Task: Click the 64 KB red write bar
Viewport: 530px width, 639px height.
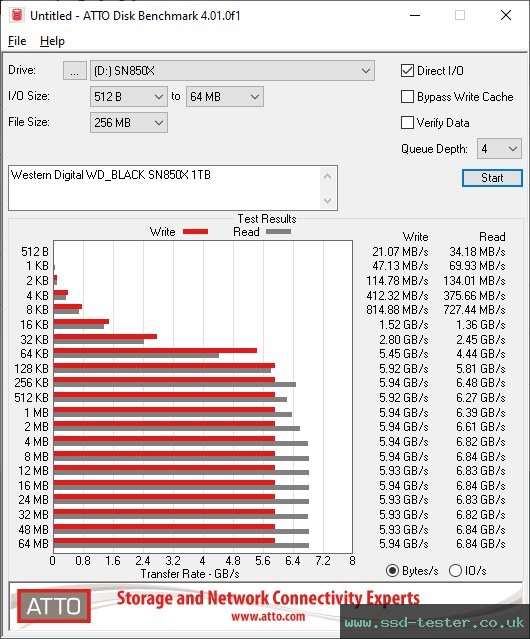Action: pos(155,350)
